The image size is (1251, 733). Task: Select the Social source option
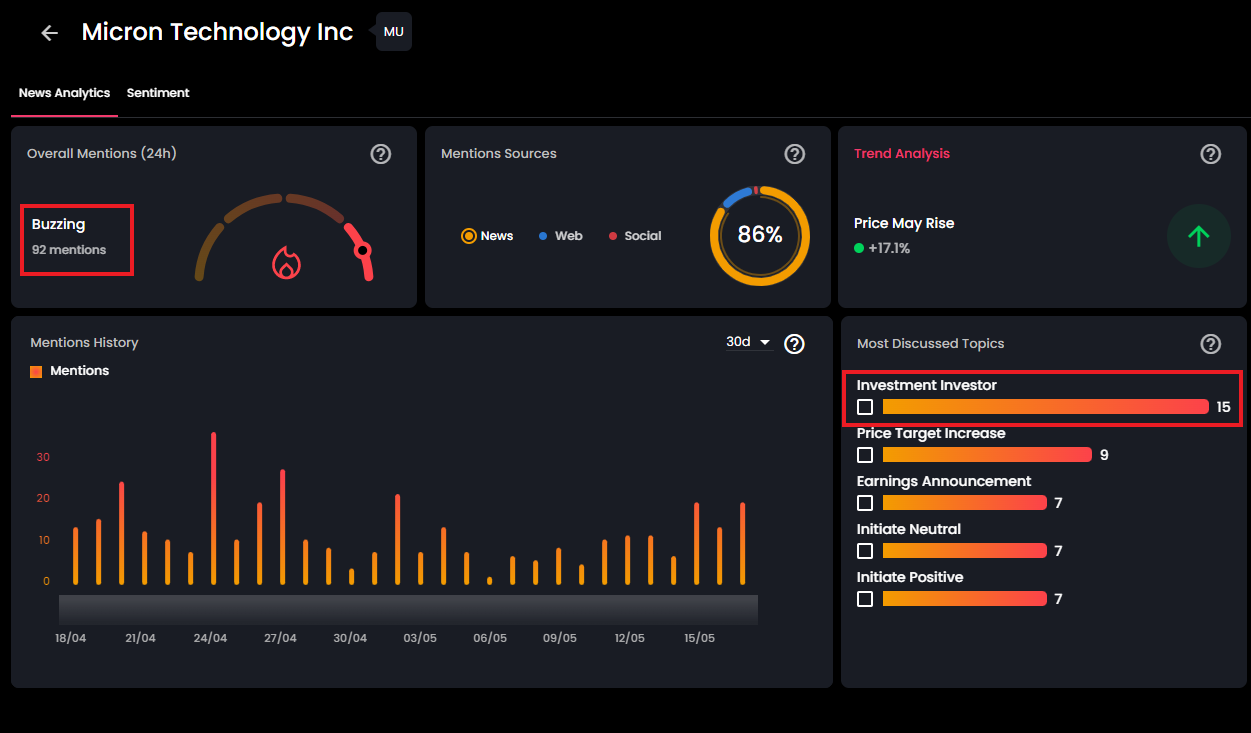635,236
